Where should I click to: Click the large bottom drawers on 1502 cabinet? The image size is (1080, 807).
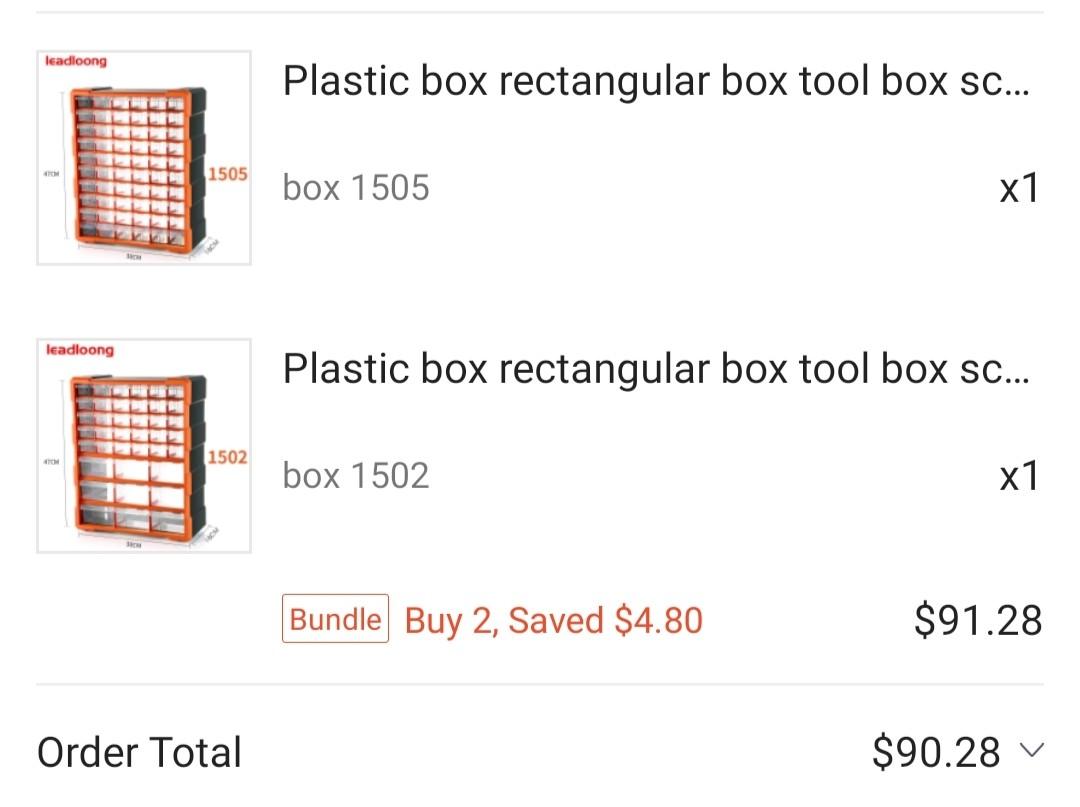click(x=131, y=496)
